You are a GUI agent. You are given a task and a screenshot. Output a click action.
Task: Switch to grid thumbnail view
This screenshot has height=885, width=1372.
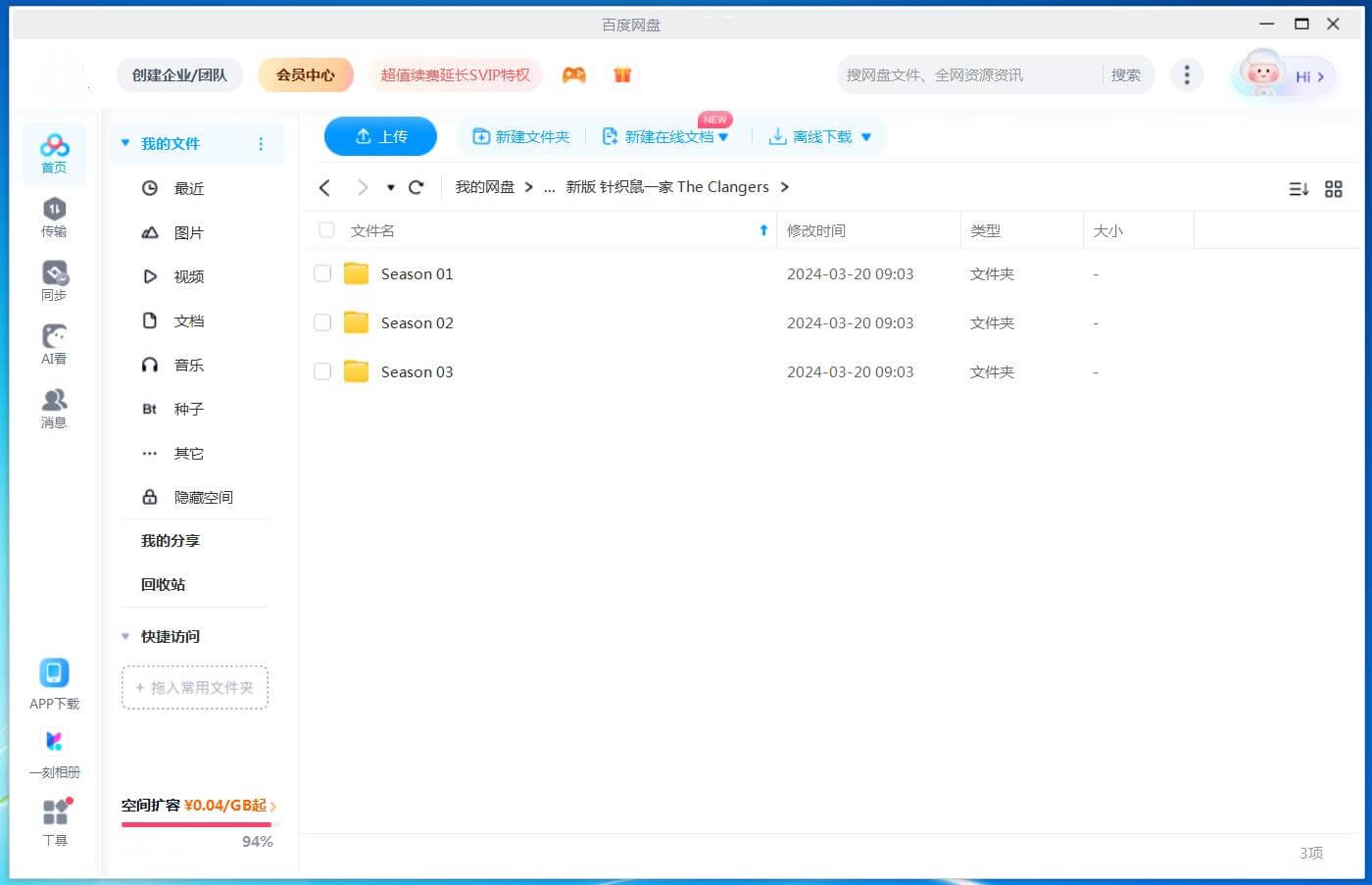(1333, 189)
